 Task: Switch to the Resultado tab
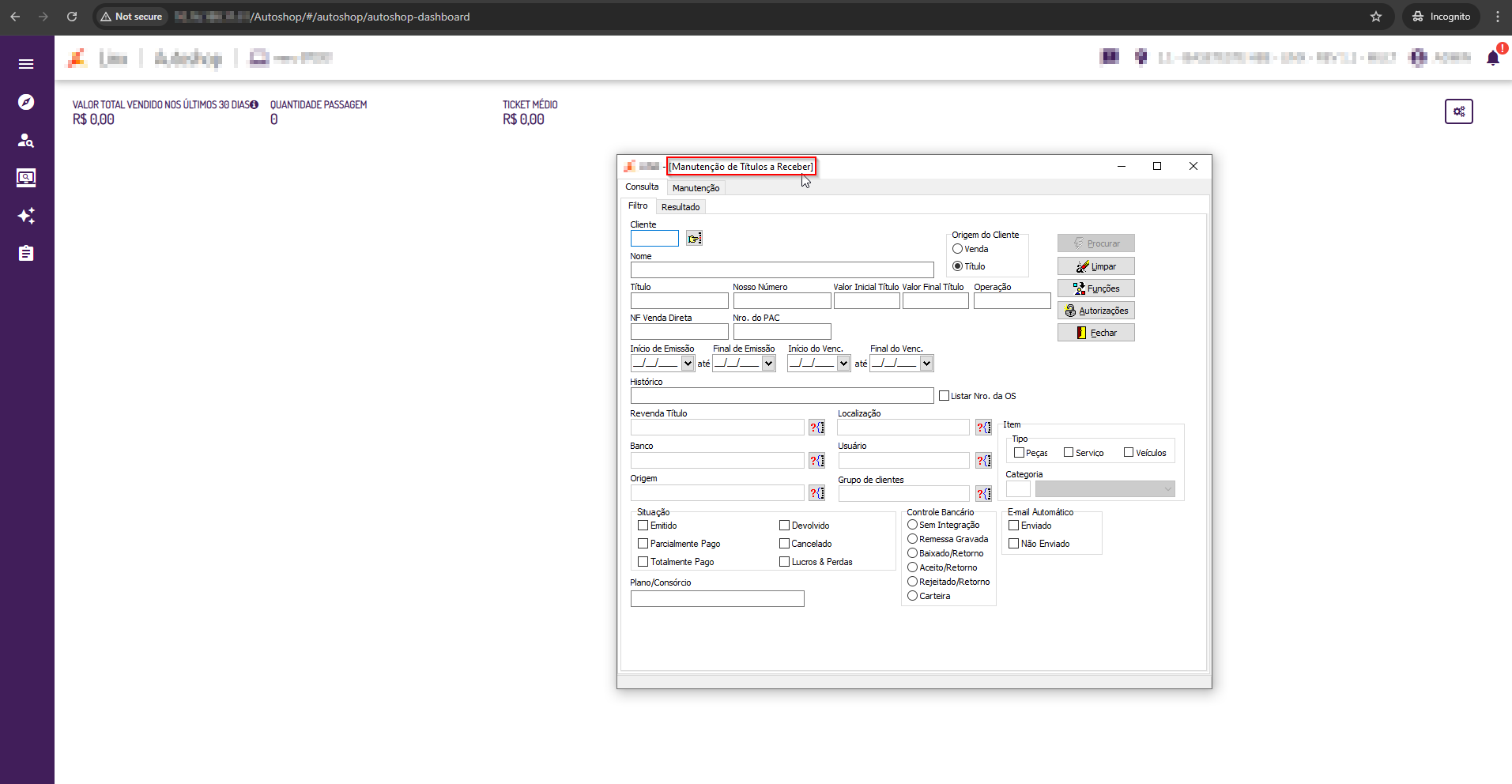680,207
